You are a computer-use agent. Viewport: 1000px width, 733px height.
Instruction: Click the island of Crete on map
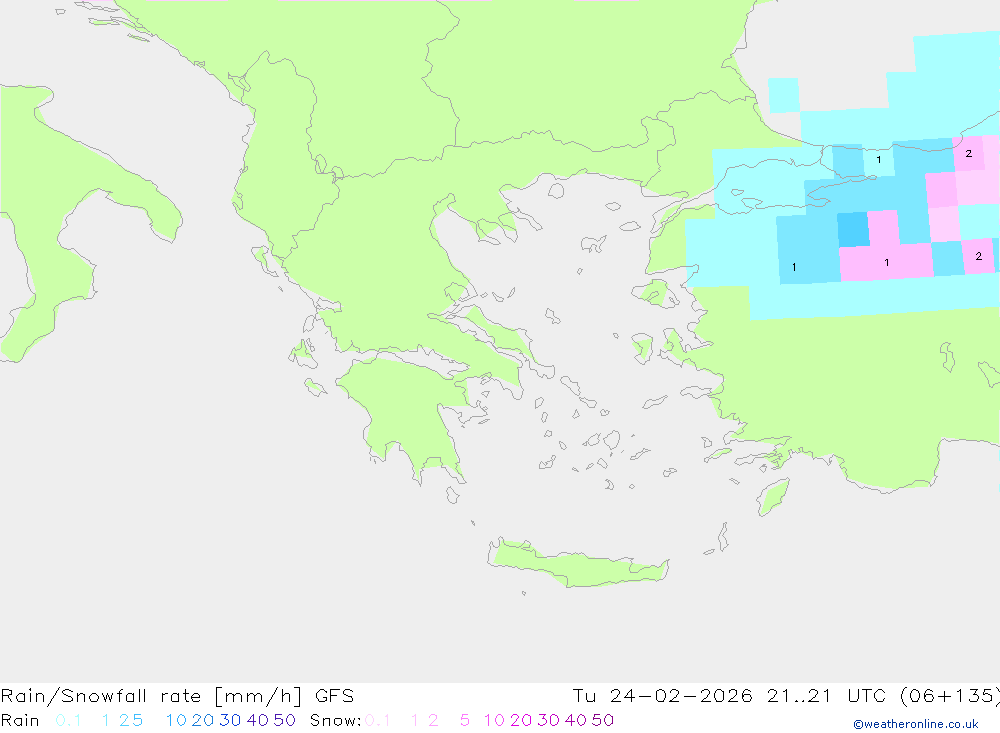[x=577, y=564]
